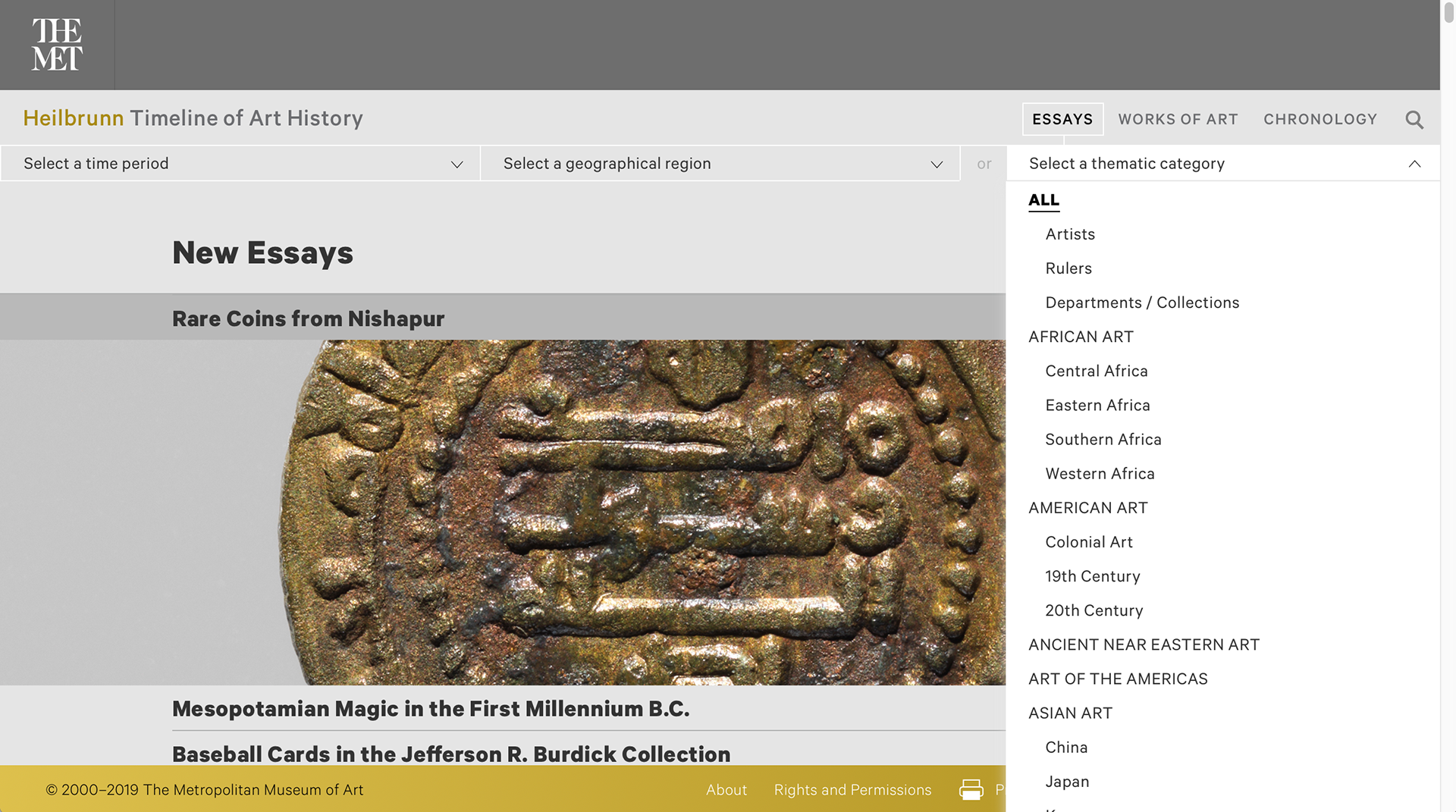This screenshot has height=812, width=1456.
Task: Open Rights and Permissions footer link
Action: (852, 790)
